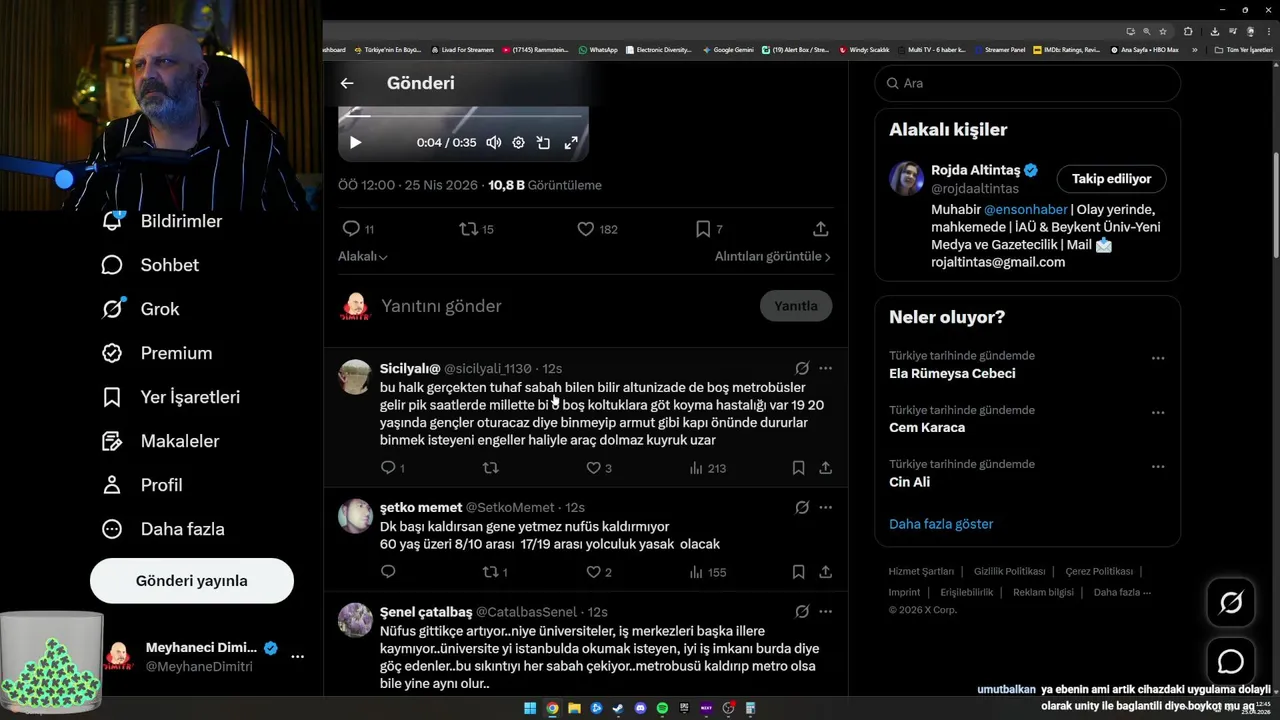Reply to şetko memet comment
1280x720 pixels.
[388, 572]
